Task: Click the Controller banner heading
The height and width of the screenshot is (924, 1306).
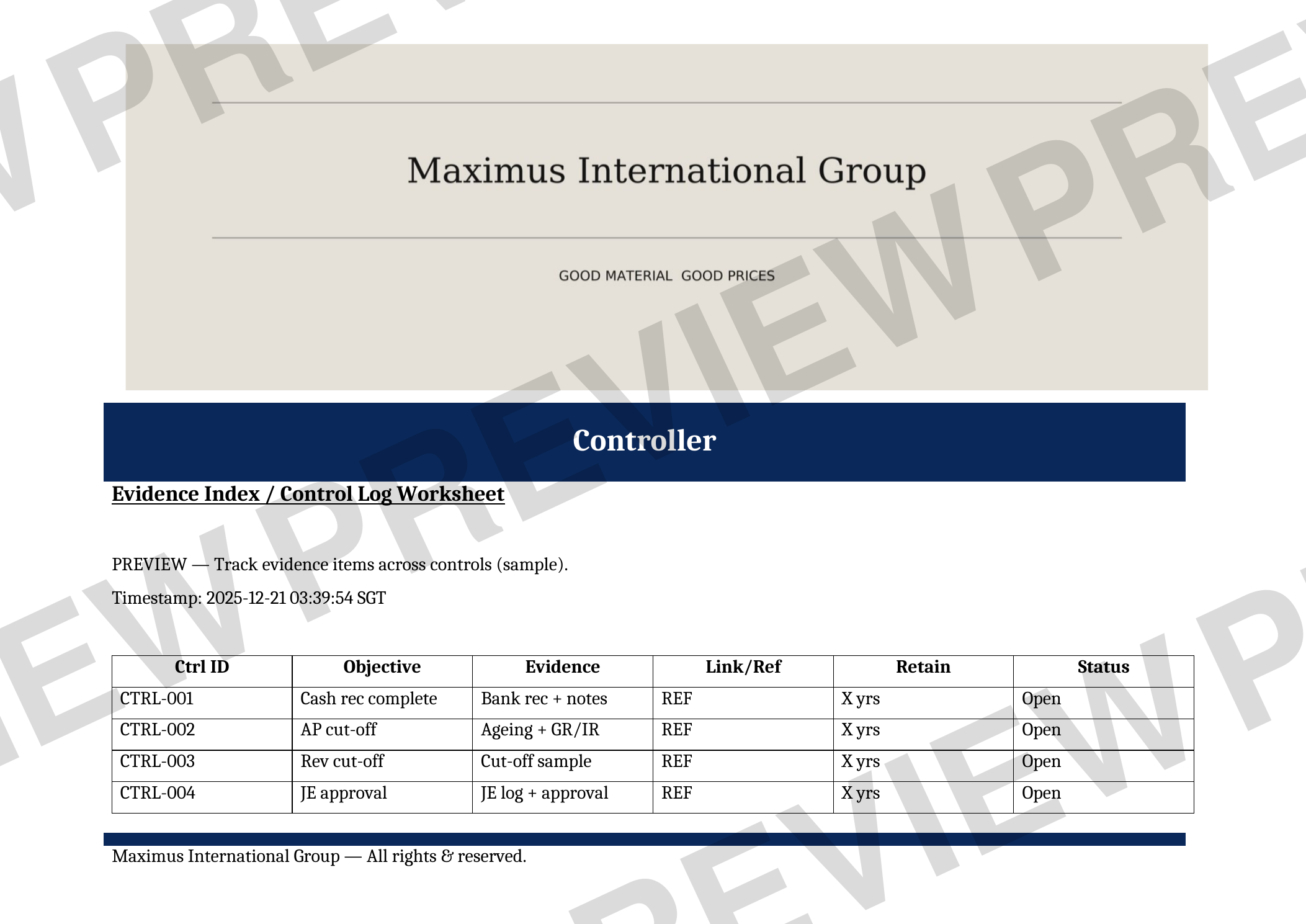Action: point(644,441)
